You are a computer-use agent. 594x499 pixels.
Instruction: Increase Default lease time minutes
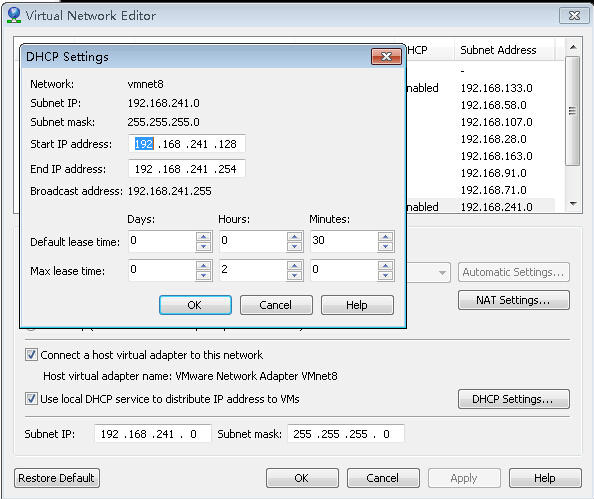(x=385, y=237)
